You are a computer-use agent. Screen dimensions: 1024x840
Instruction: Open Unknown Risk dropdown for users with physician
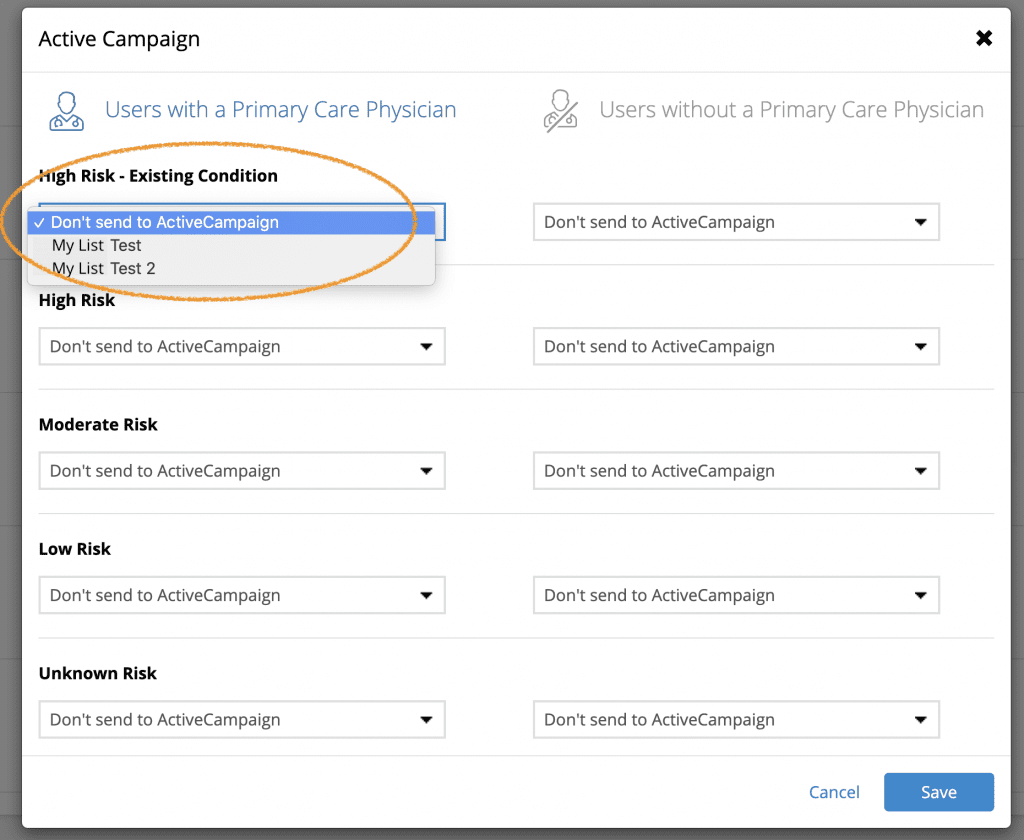pos(242,719)
